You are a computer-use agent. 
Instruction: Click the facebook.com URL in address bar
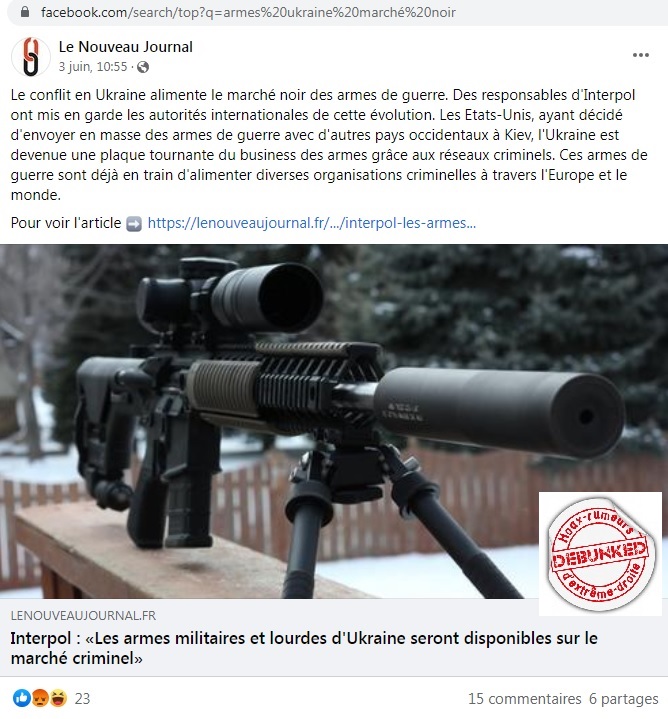248,12
